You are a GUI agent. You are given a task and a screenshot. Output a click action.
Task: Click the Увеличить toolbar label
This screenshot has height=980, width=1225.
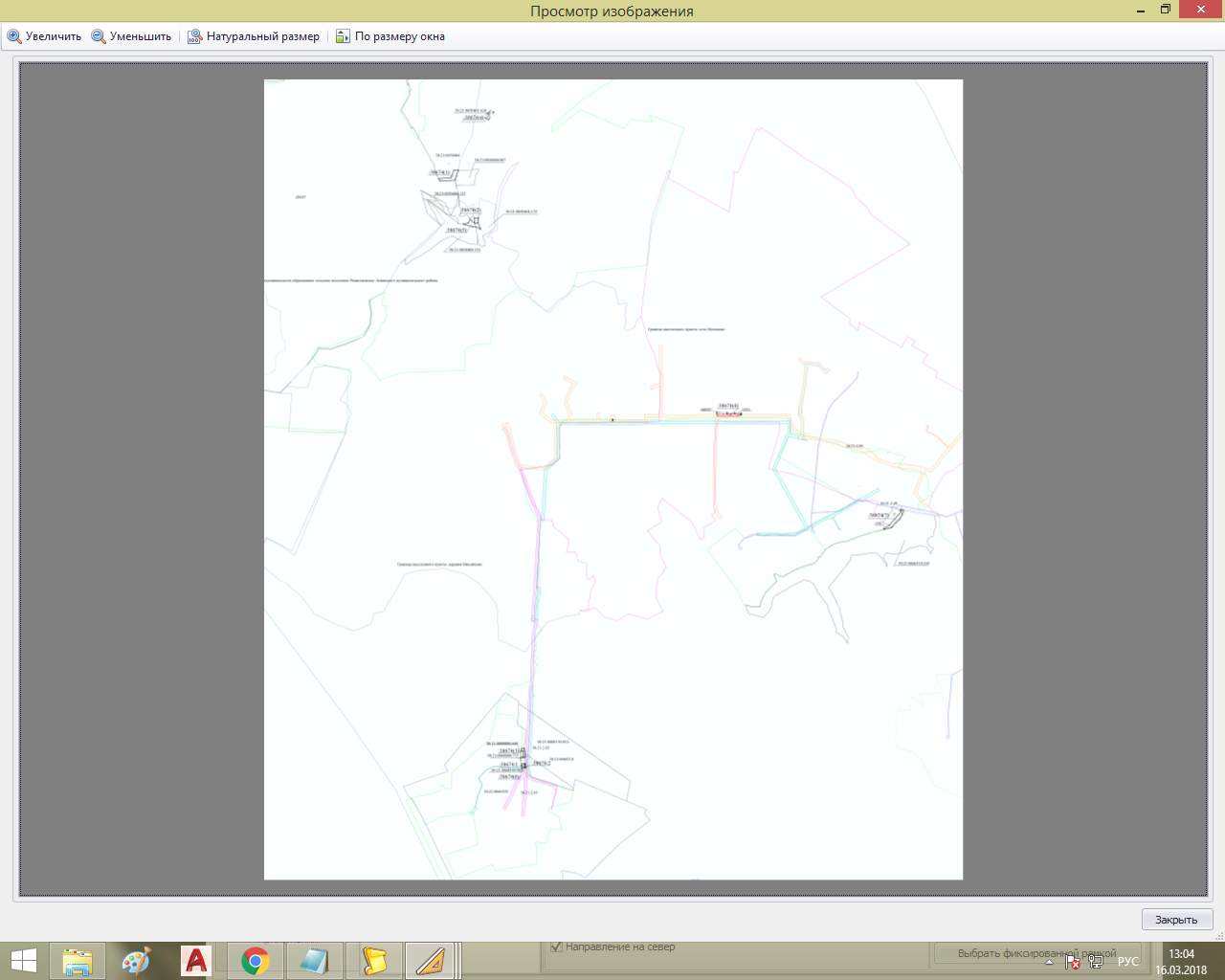tap(54, 36)
